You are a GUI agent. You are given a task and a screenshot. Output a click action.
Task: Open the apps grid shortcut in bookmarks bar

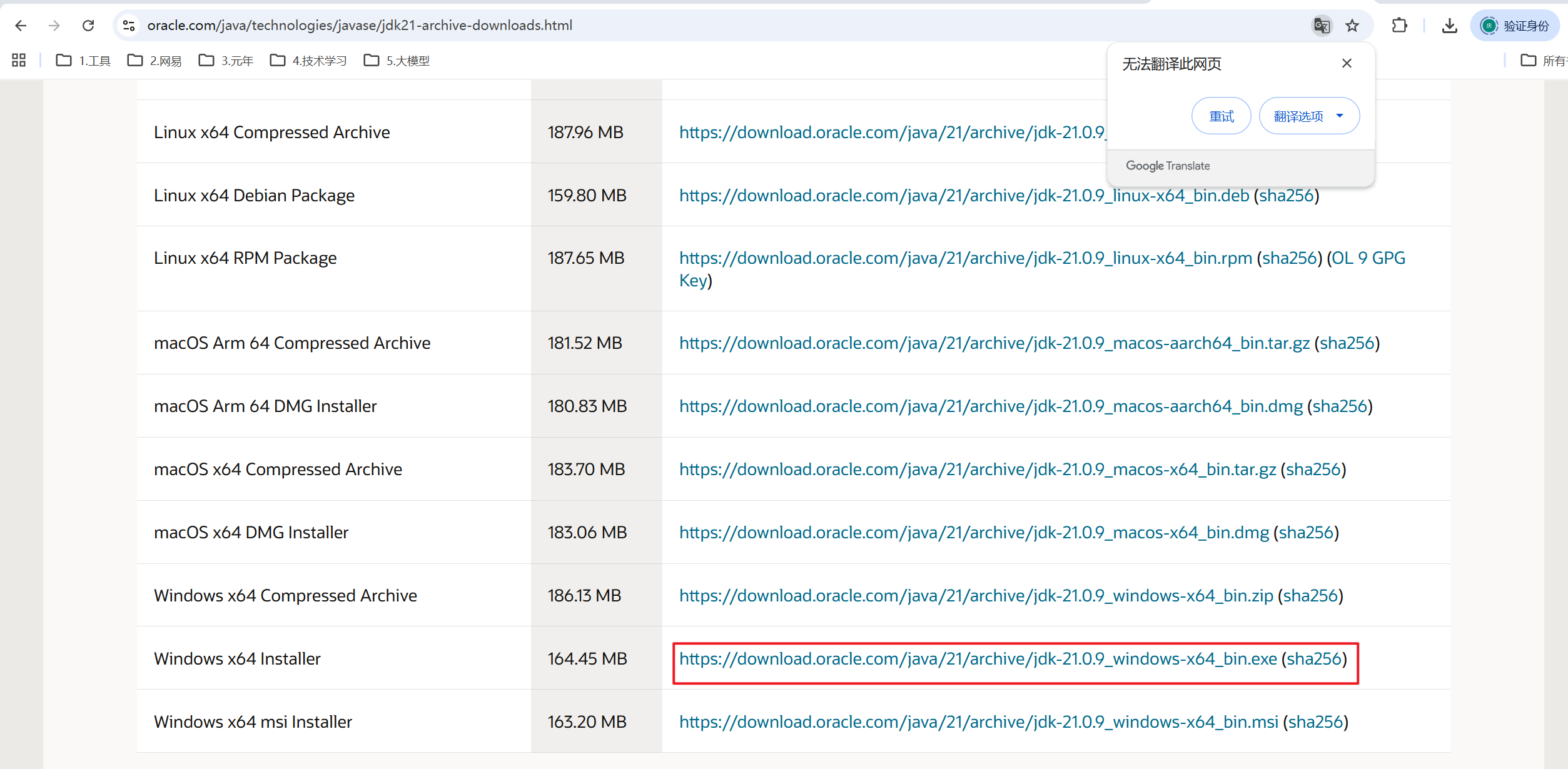point(19,61)
